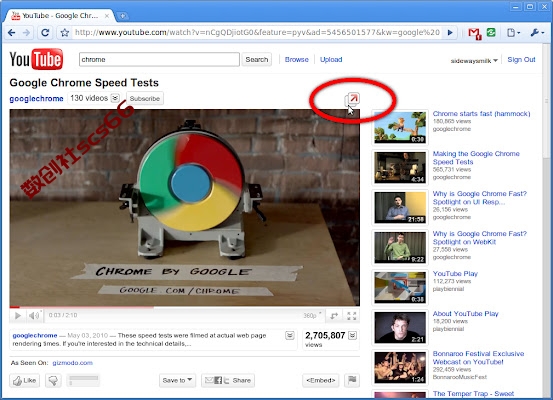
Task: Click googlechrome link in the description
Action: pyautogui.click(x=35, y=335)
